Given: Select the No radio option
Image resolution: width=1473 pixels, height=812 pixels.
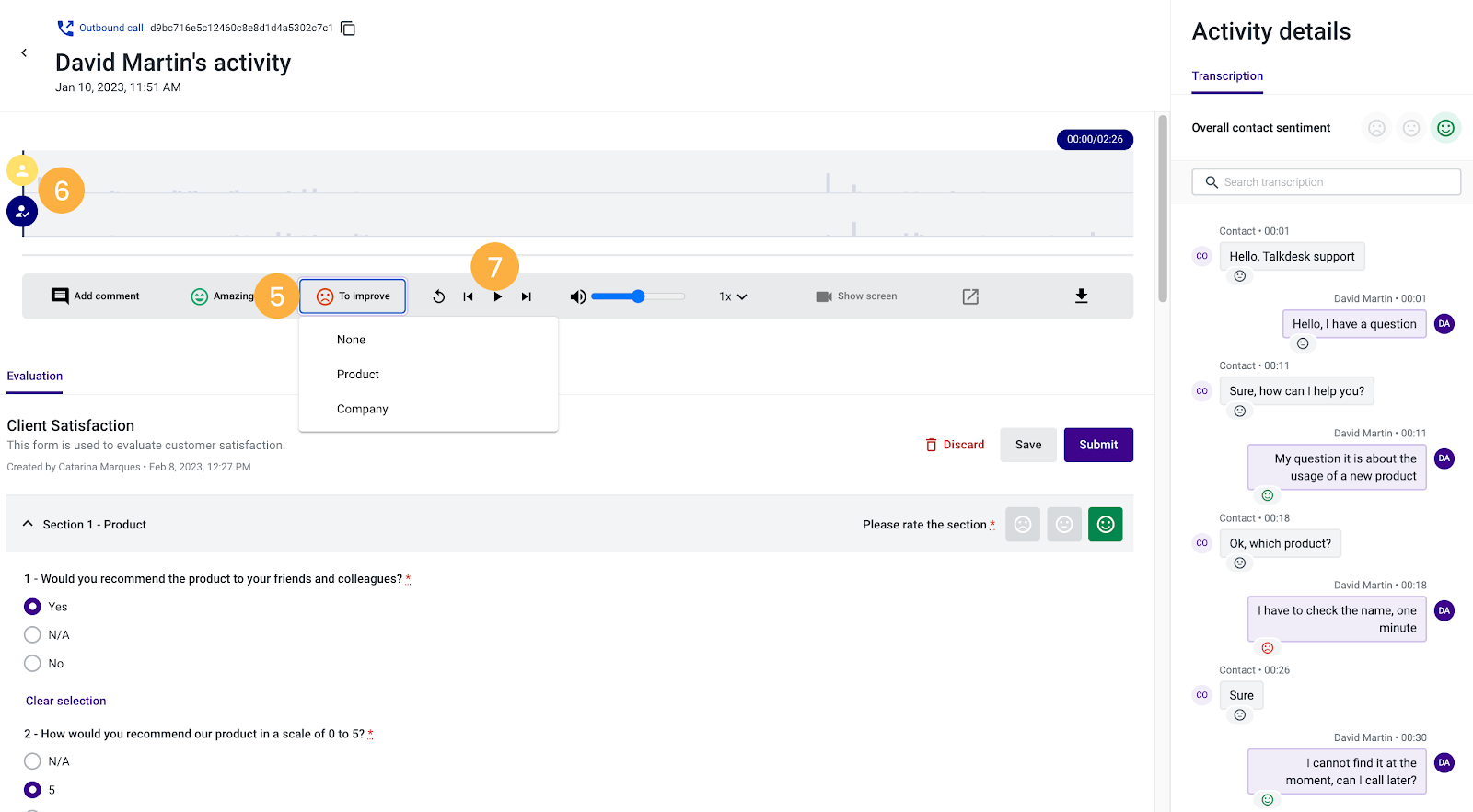Looking at the screenshot, I should tap(32, 664).
